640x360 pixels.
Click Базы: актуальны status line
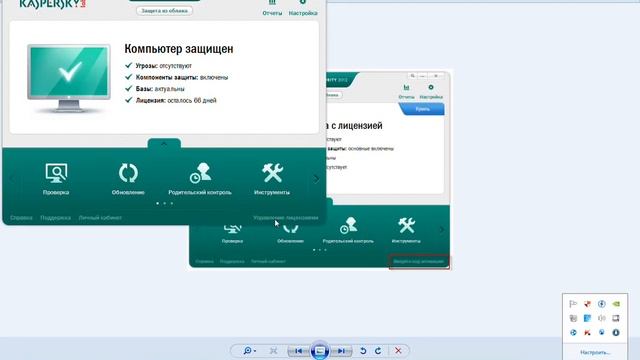[x=155, y=89]
